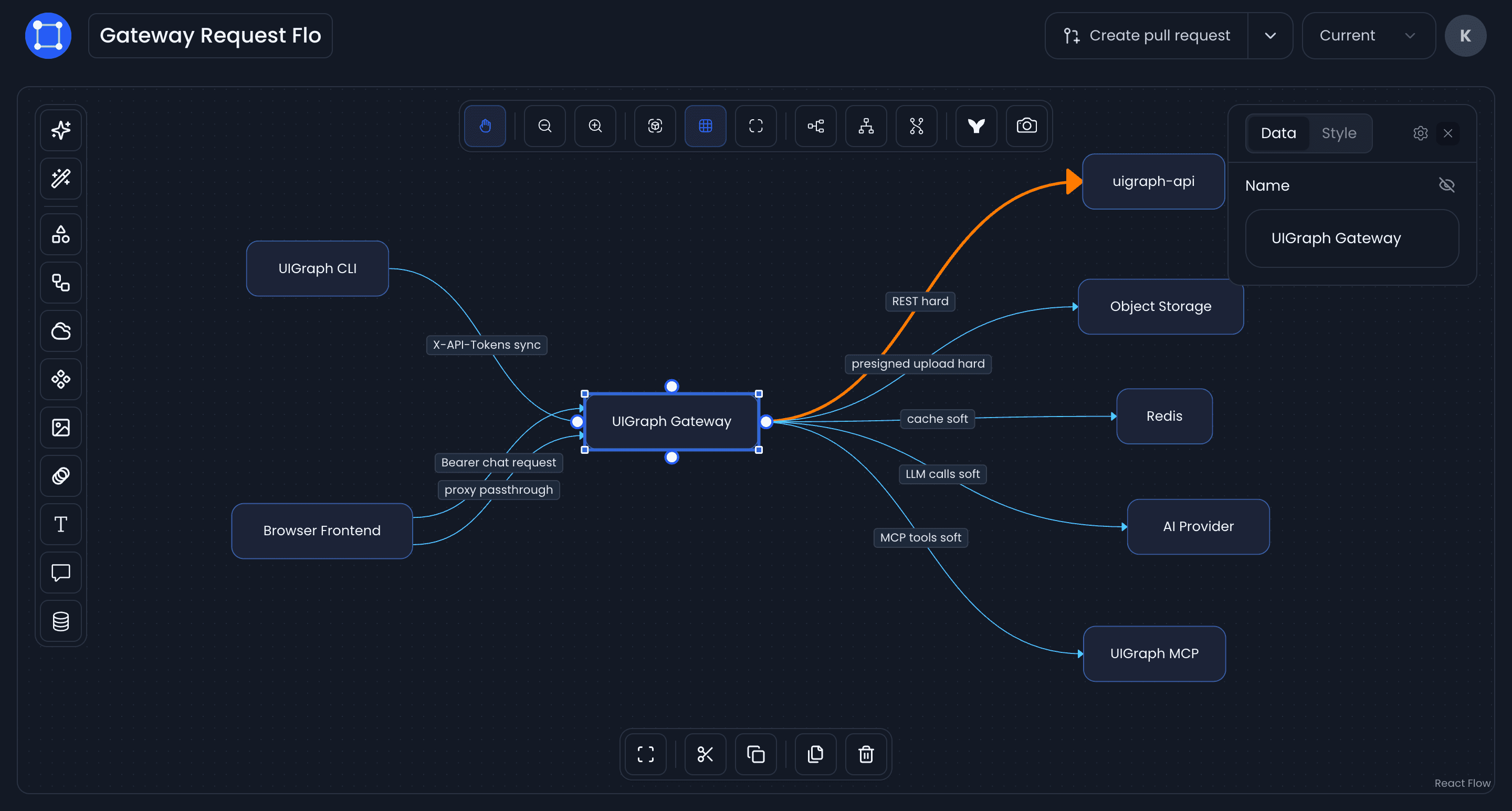Select the Redis node

(x=1164, y=417)
